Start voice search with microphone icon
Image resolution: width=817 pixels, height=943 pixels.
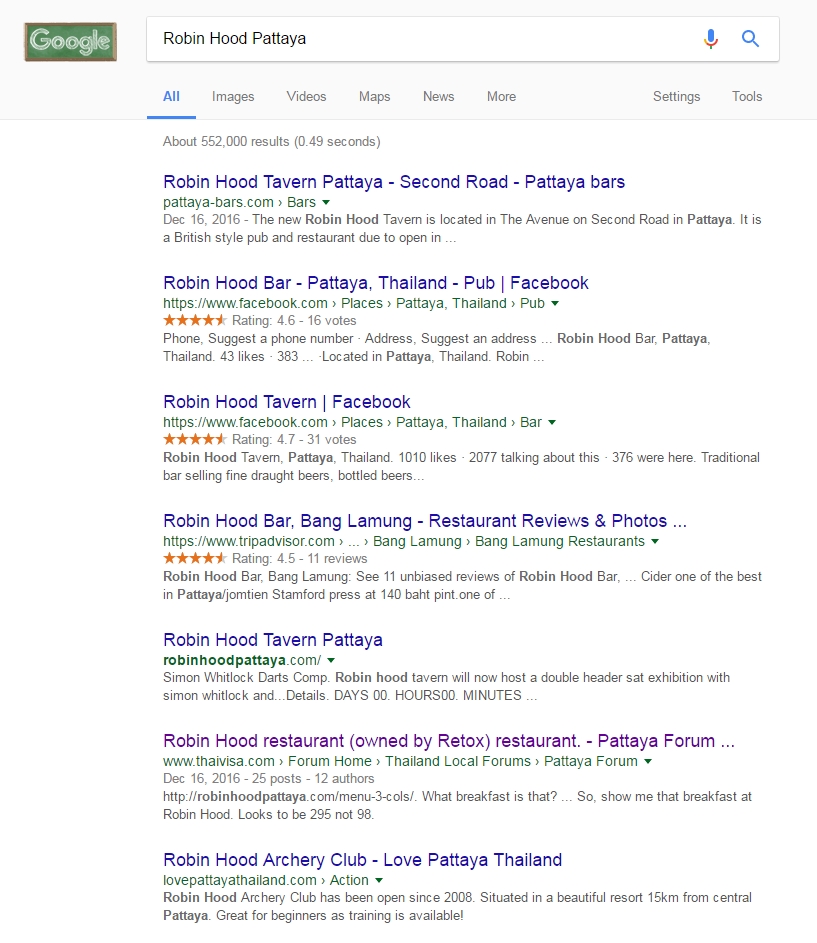pos(711,39)
